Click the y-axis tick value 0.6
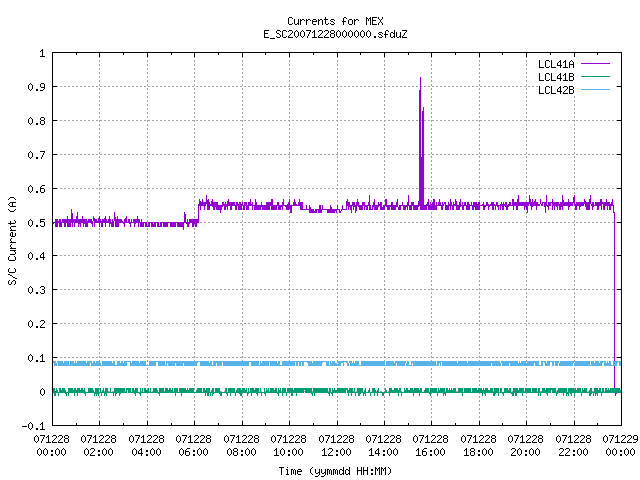640x480 pixels. [36, 189]
